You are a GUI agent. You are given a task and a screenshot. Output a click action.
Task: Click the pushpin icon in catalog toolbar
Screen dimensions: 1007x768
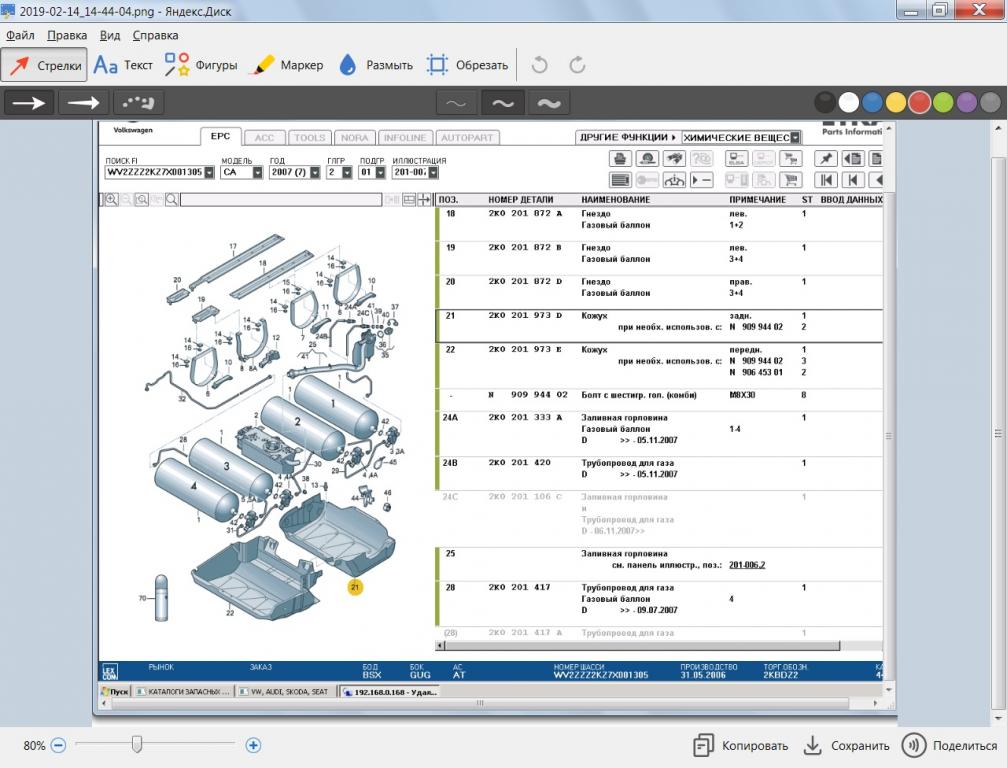(826, 159)
